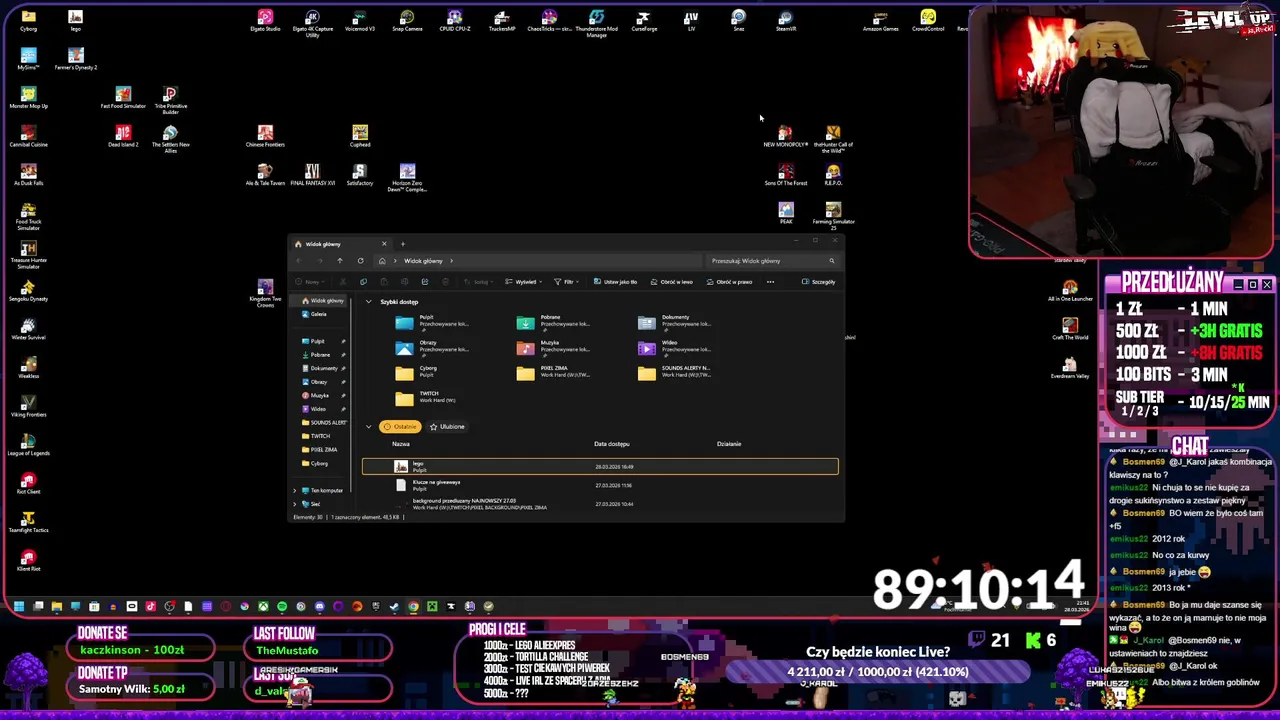Viewport: 1280px width, 720px height.
Task: Click the copy icon in Explorer toolbar
Action: coord(363,282)
